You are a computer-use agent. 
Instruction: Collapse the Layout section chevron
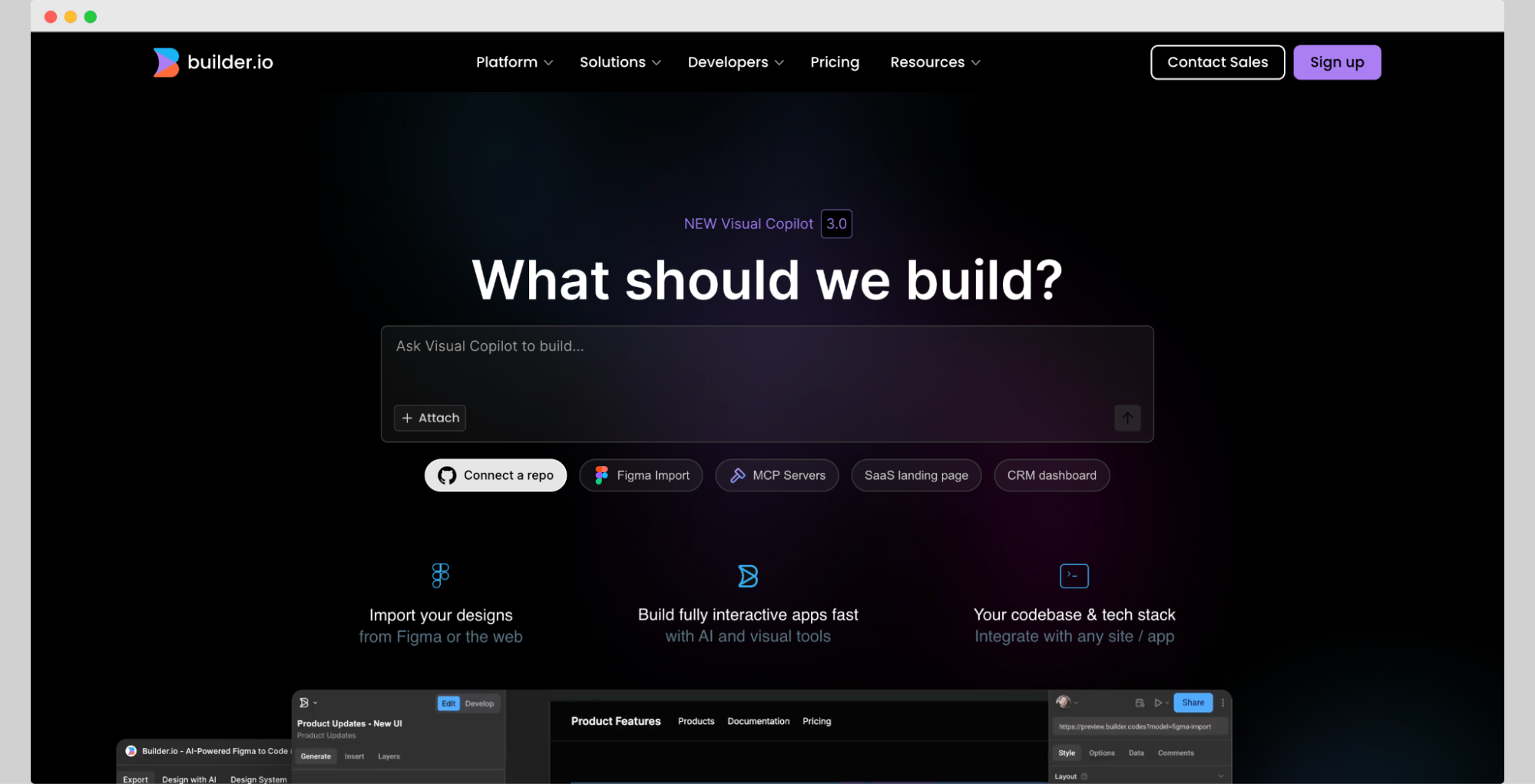[1220, 776]
